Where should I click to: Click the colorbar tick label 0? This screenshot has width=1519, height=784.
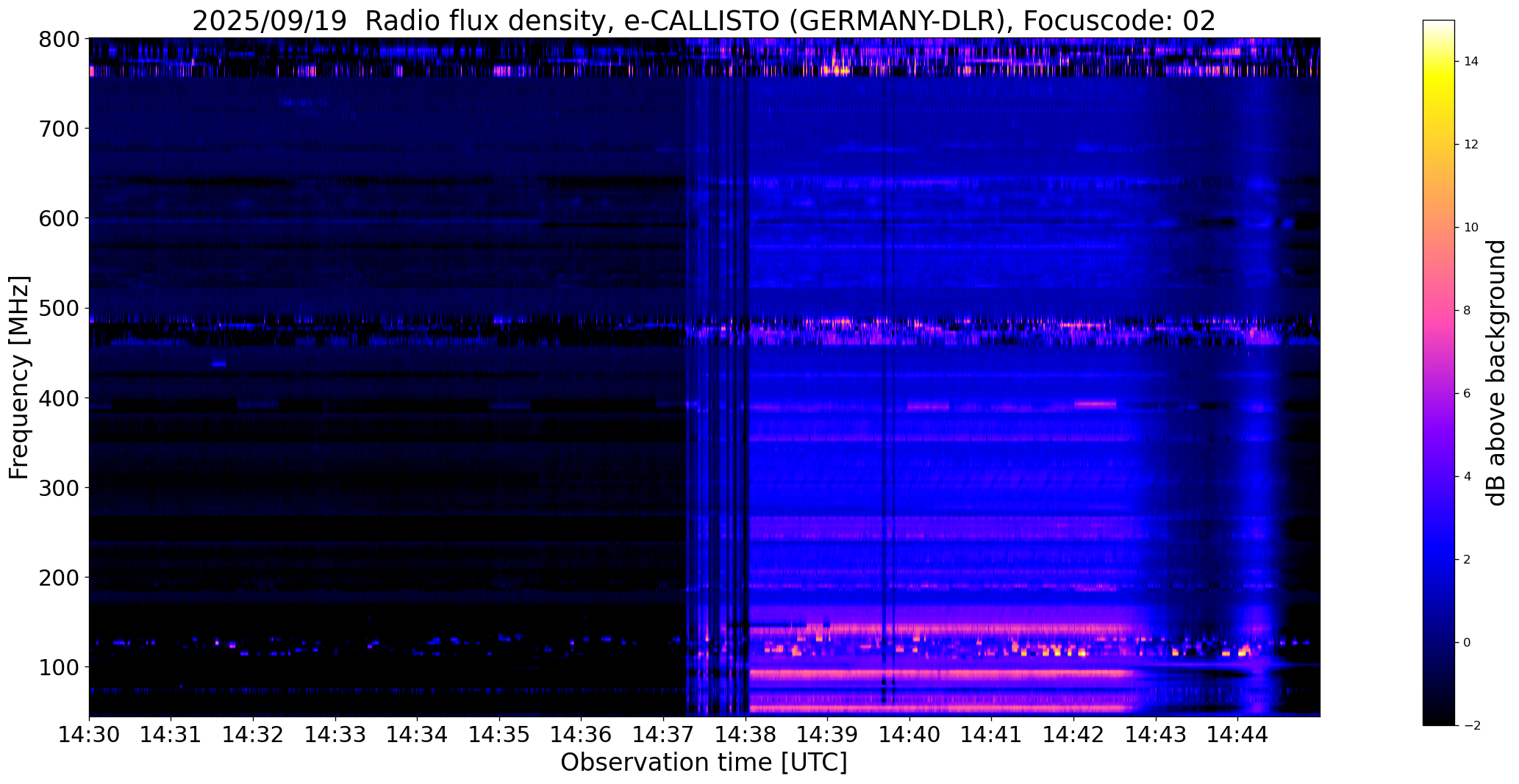1468,643
